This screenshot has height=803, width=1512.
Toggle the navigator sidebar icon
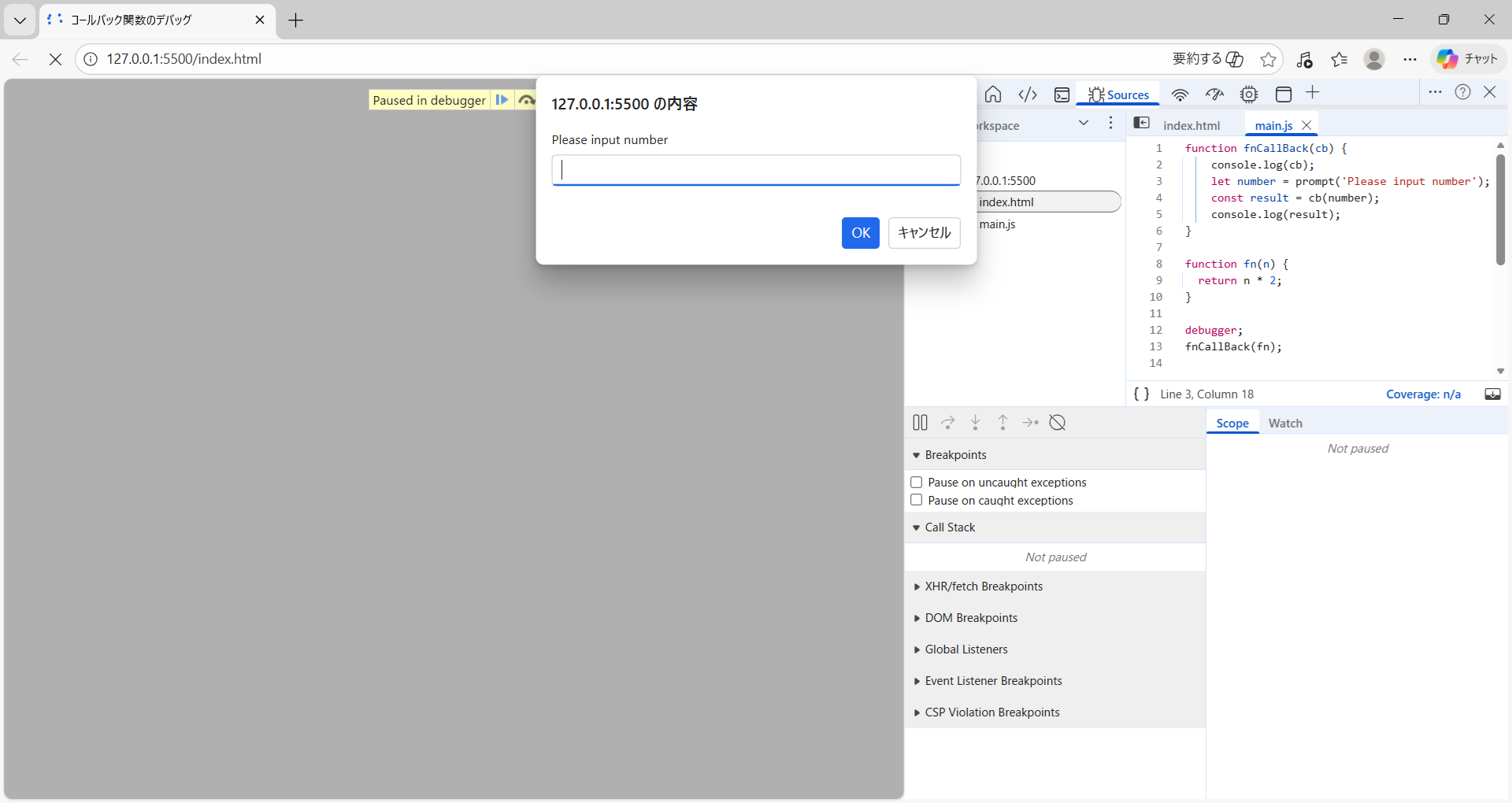pyautogui.click(x=1141, y=123)
